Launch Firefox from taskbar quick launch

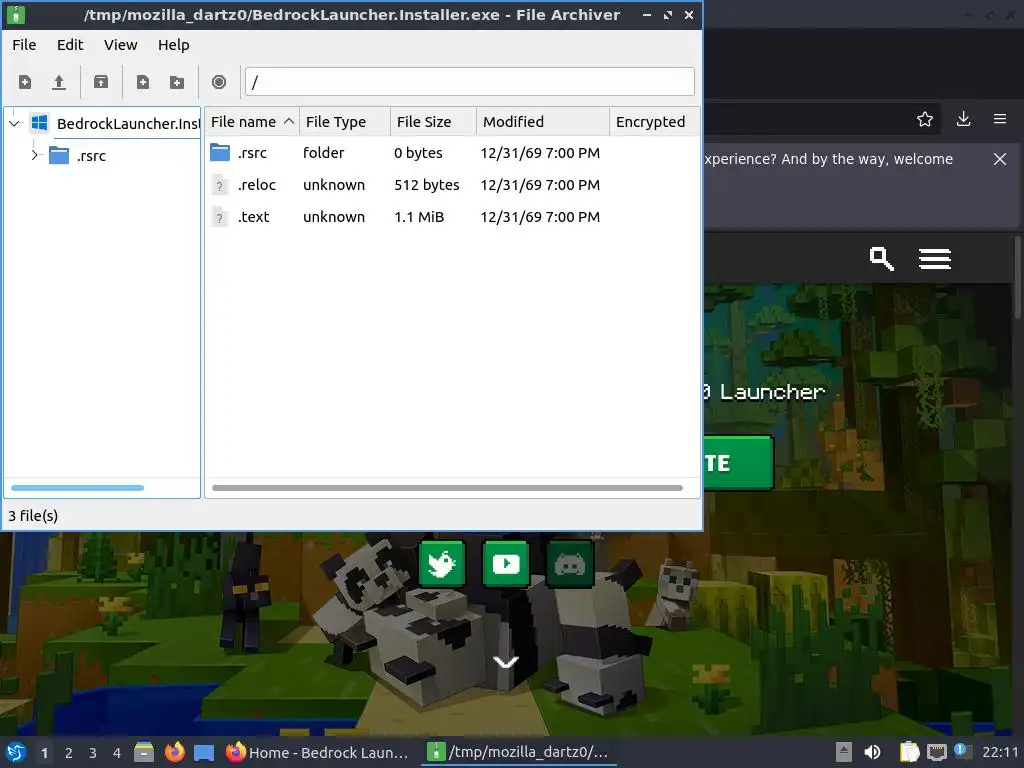point(174,752)
